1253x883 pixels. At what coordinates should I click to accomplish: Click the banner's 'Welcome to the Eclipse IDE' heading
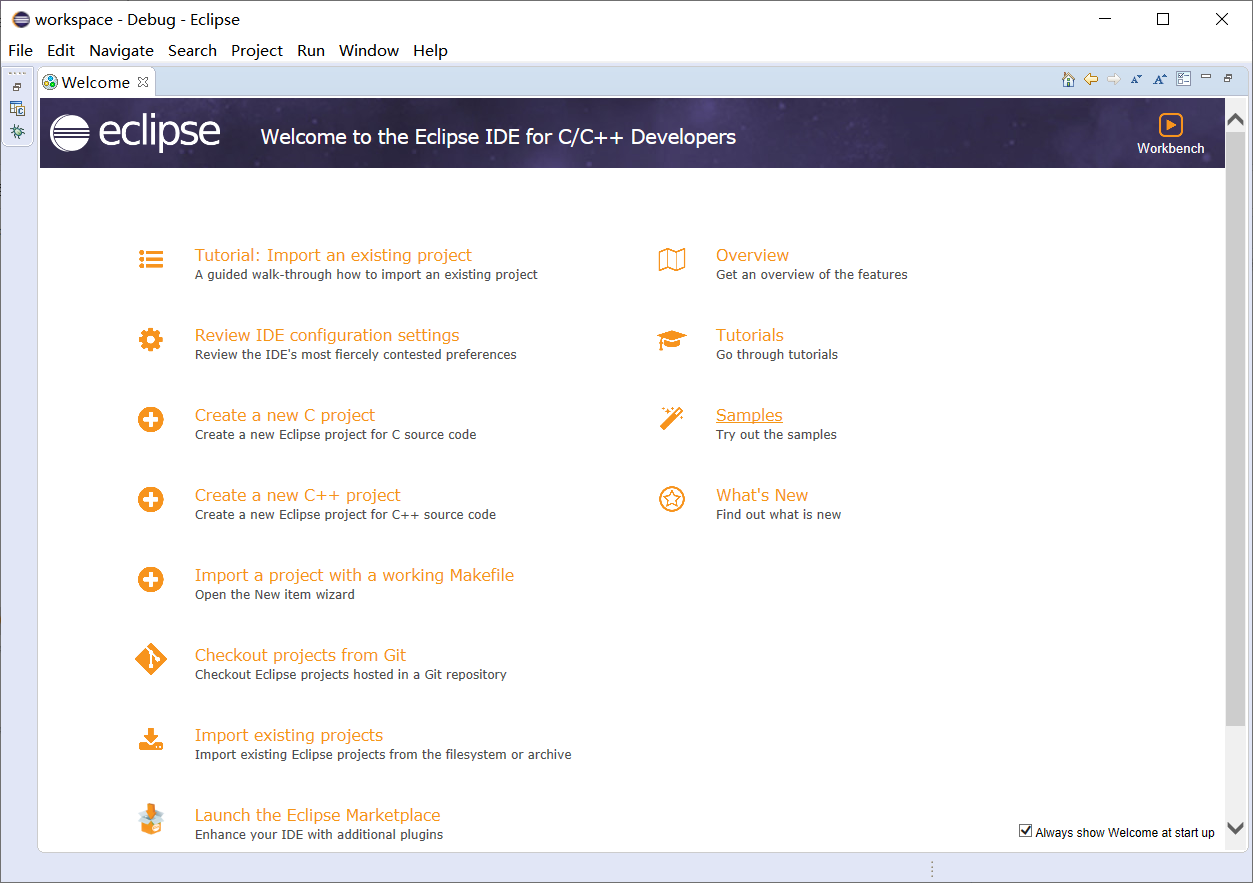[498, 137]
